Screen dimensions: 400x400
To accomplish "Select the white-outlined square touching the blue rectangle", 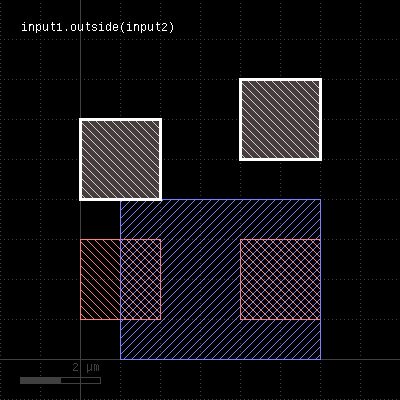I will 120,159.
